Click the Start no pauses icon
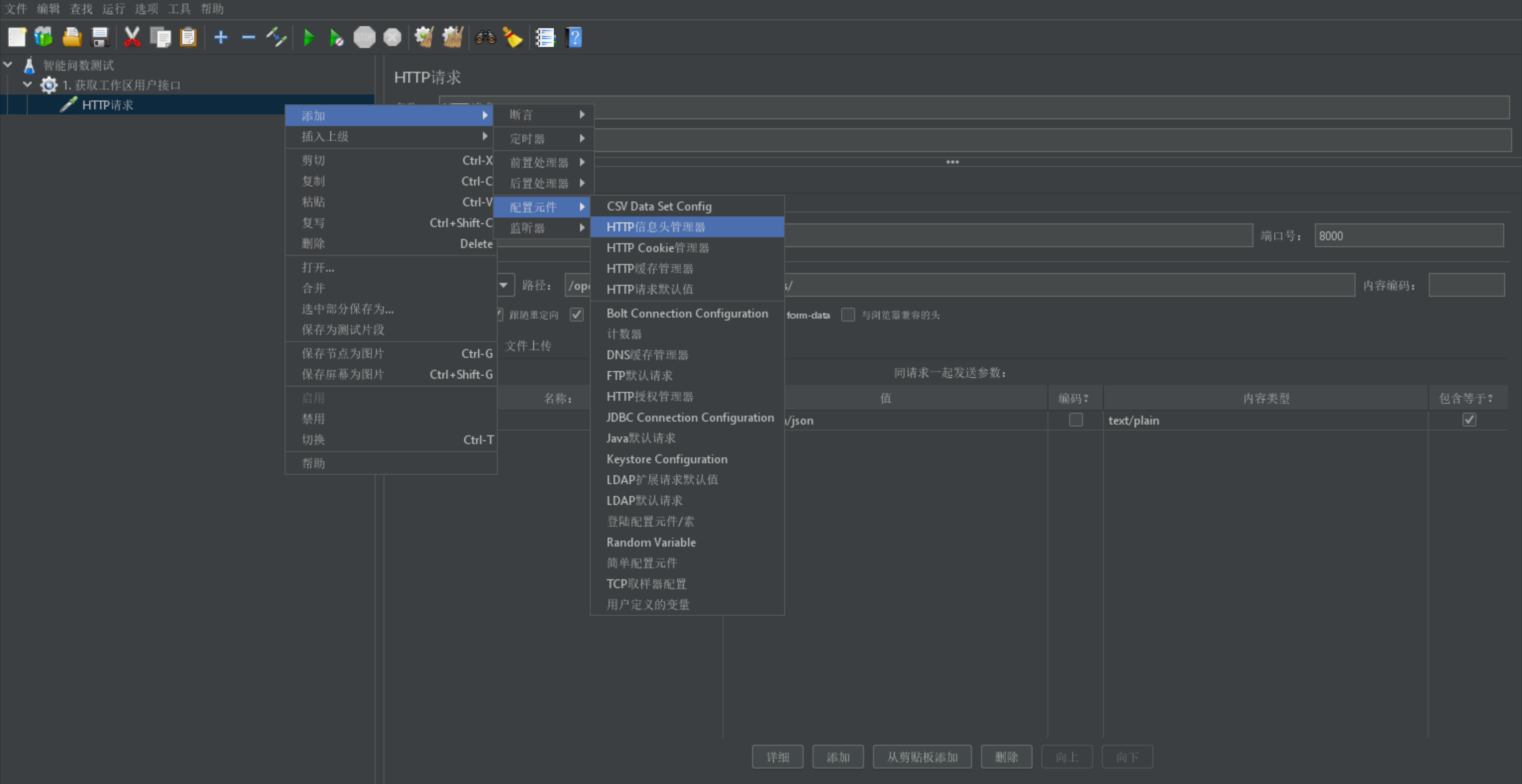Screen dimensions: 1522x784 tap(336, 38)
